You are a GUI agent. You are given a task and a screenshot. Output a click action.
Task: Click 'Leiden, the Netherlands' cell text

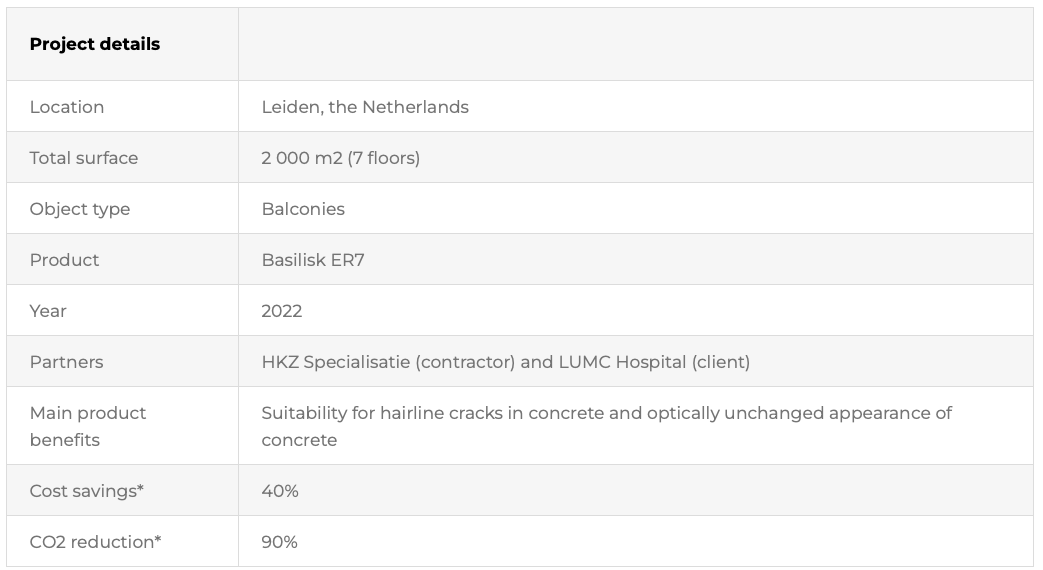click(365, 107)
